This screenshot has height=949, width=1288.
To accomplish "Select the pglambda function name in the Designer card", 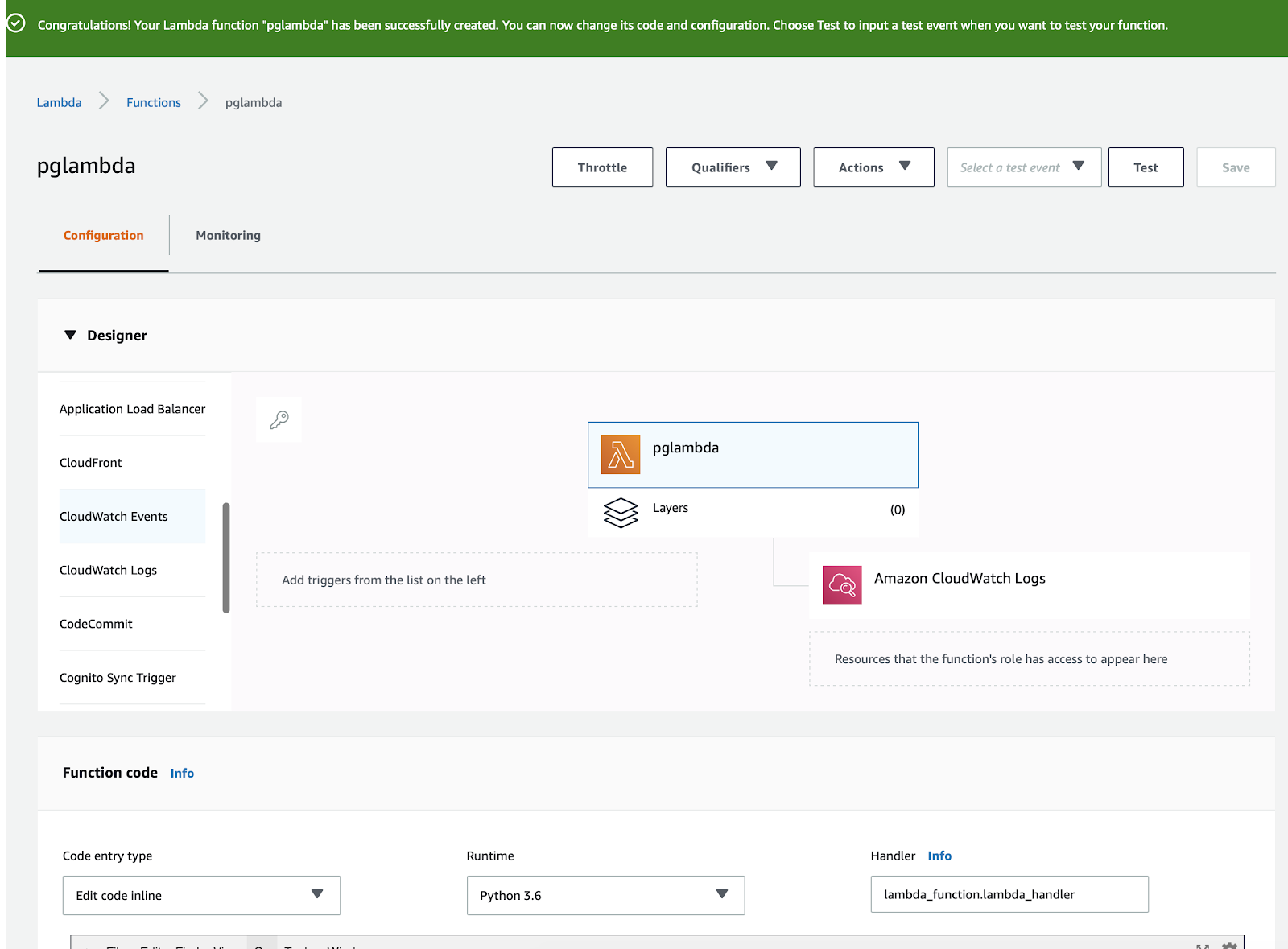I will click(x=686, y=448).
